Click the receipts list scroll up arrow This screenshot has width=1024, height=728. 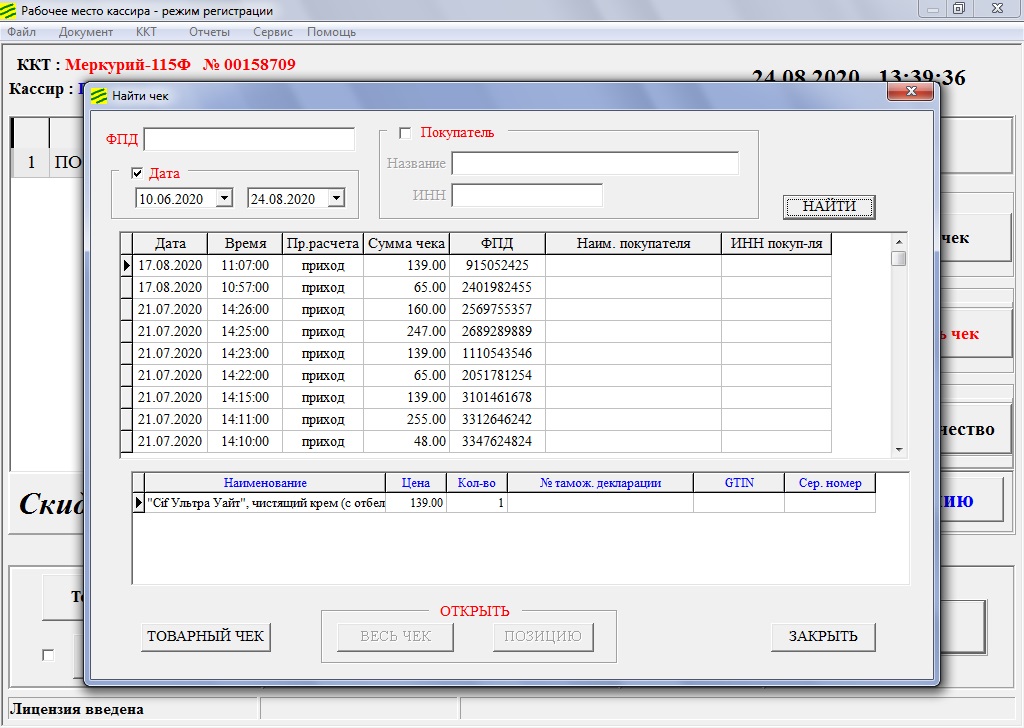(x=899, y=241)
